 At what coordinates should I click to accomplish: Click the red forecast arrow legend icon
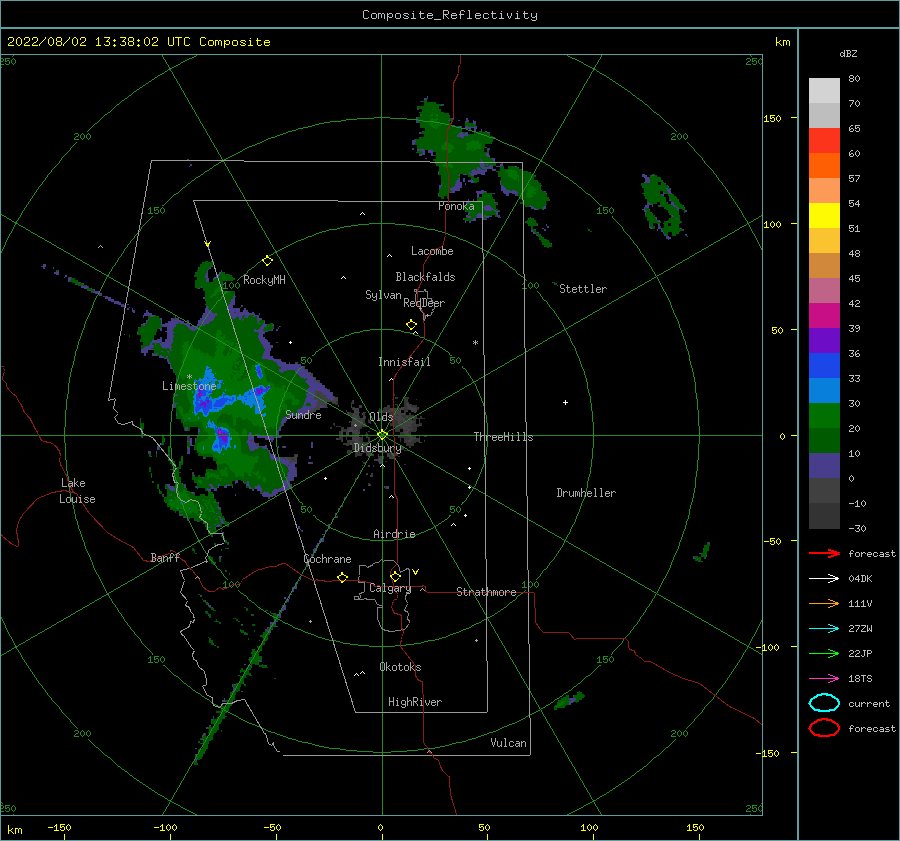point(824,553)
